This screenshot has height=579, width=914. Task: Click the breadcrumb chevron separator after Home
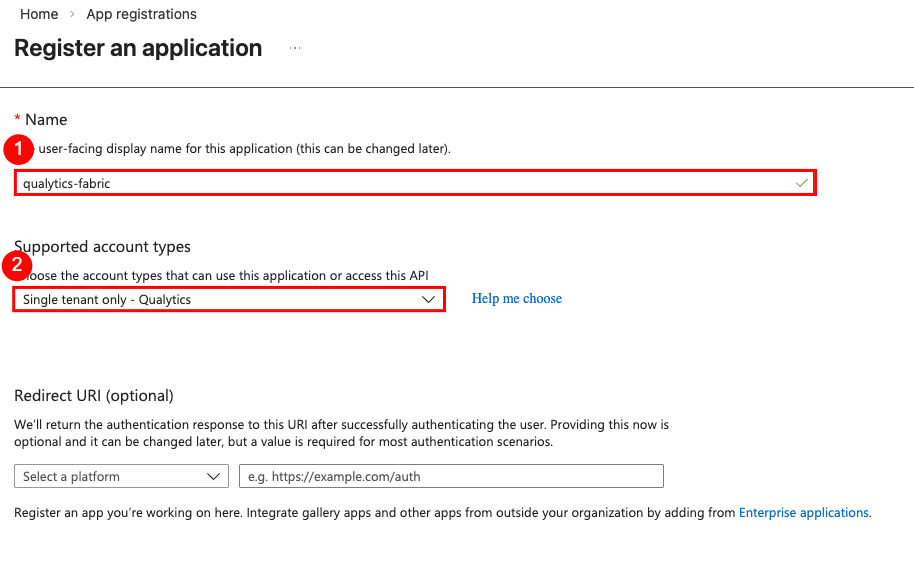[72, 14]
